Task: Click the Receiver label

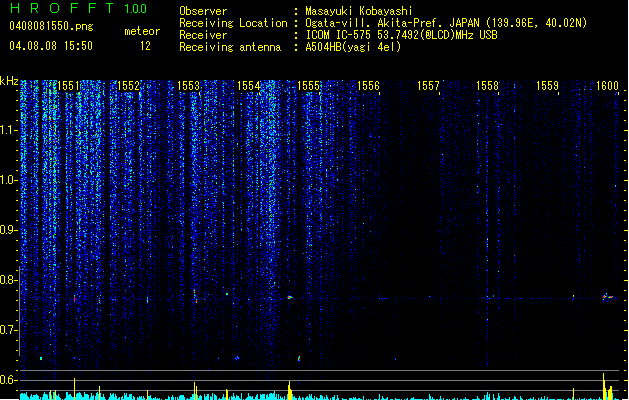Action: pyautogui.click(x=203, y=35)
